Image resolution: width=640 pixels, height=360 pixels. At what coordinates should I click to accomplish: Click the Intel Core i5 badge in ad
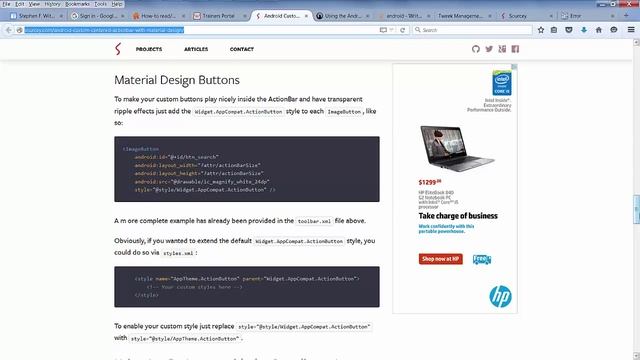(x=502, y=83)
